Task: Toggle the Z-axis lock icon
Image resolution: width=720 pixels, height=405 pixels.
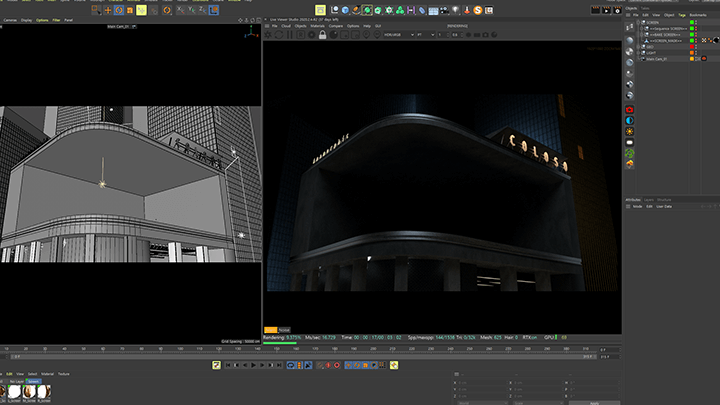Action: tap(202, 10)
